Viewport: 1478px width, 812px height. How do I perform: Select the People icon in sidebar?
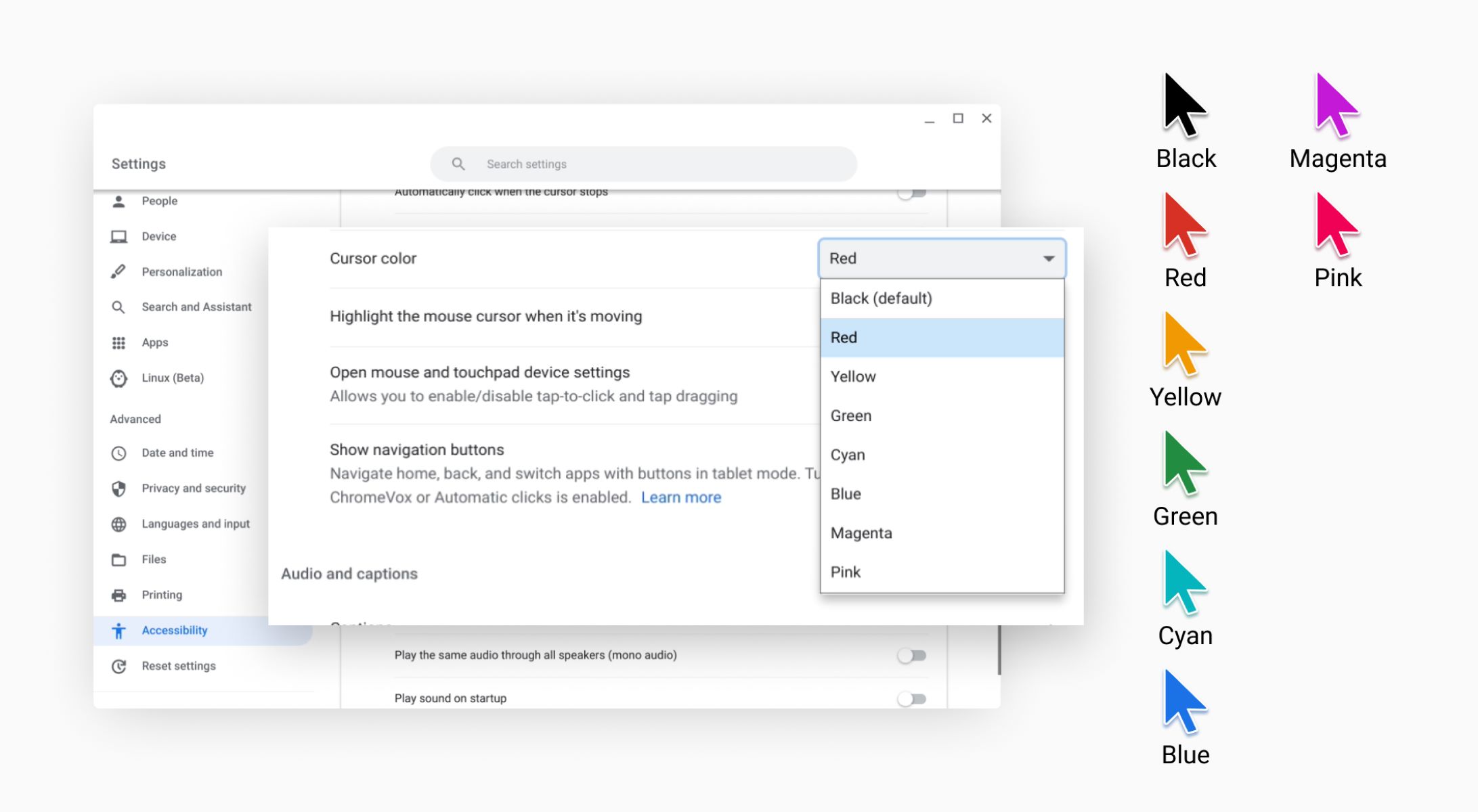pos(119,201)
